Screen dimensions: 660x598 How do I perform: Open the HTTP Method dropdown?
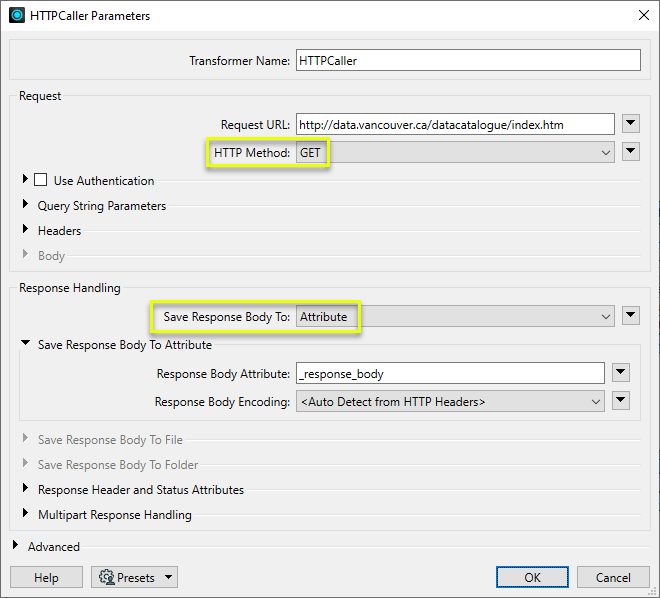(455, 152)
